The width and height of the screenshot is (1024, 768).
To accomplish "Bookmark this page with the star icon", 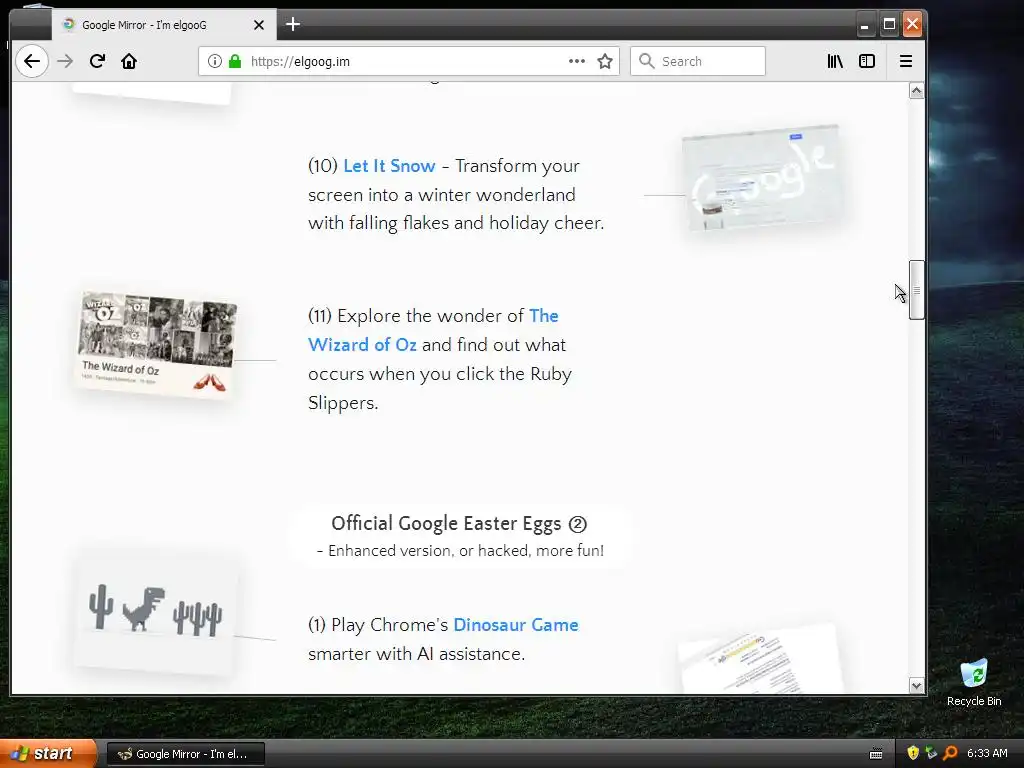I will (x=605, y=61).
